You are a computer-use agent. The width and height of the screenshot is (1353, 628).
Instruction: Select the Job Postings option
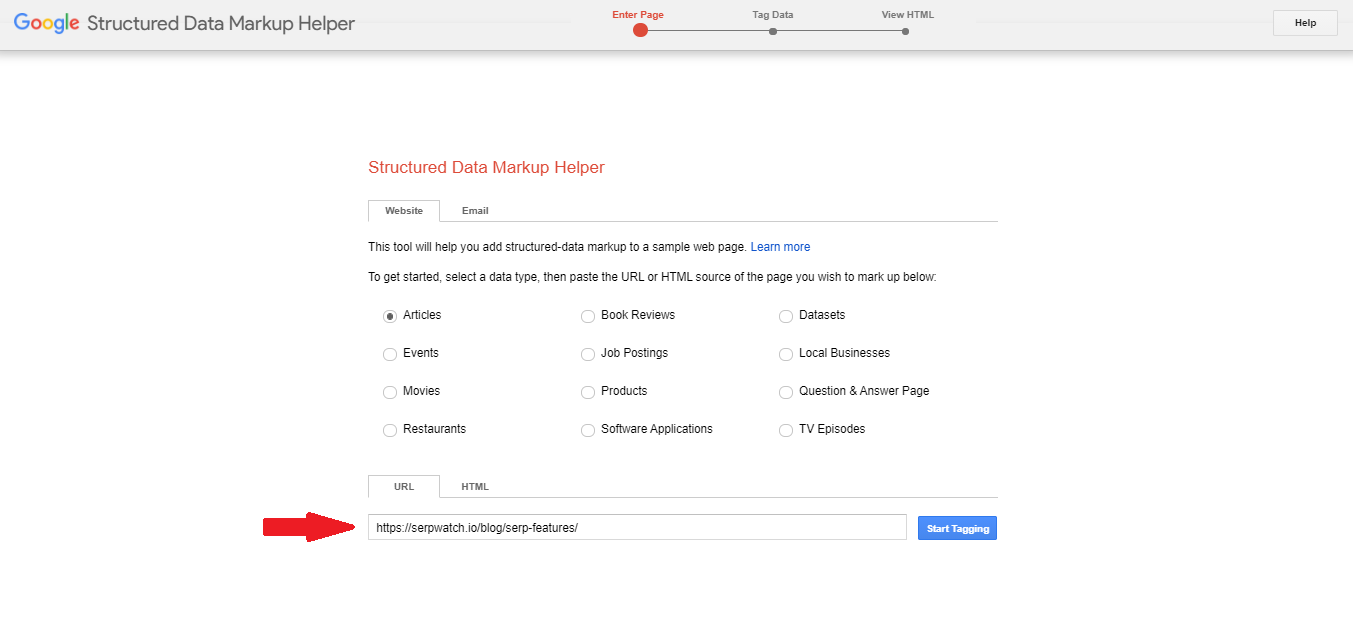pos(588,354)
